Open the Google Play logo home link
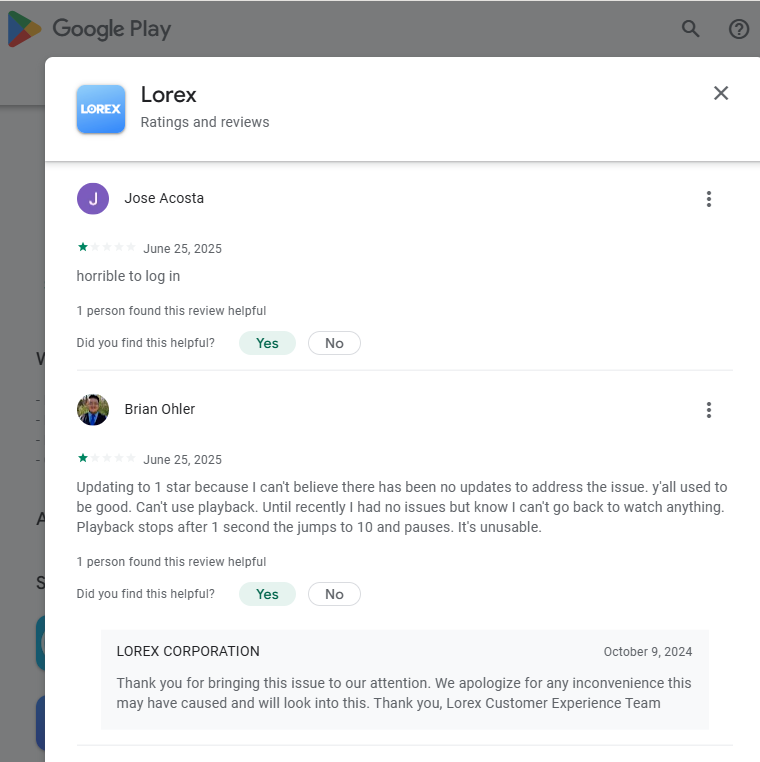760x762 pixels. tap(89, 29)
